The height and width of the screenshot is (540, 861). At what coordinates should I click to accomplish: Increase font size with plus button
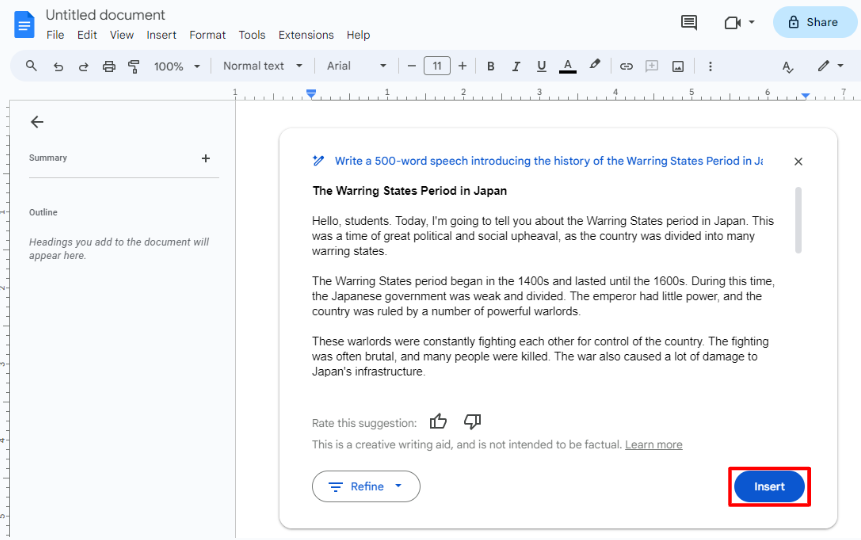click(x=462, y=66)
